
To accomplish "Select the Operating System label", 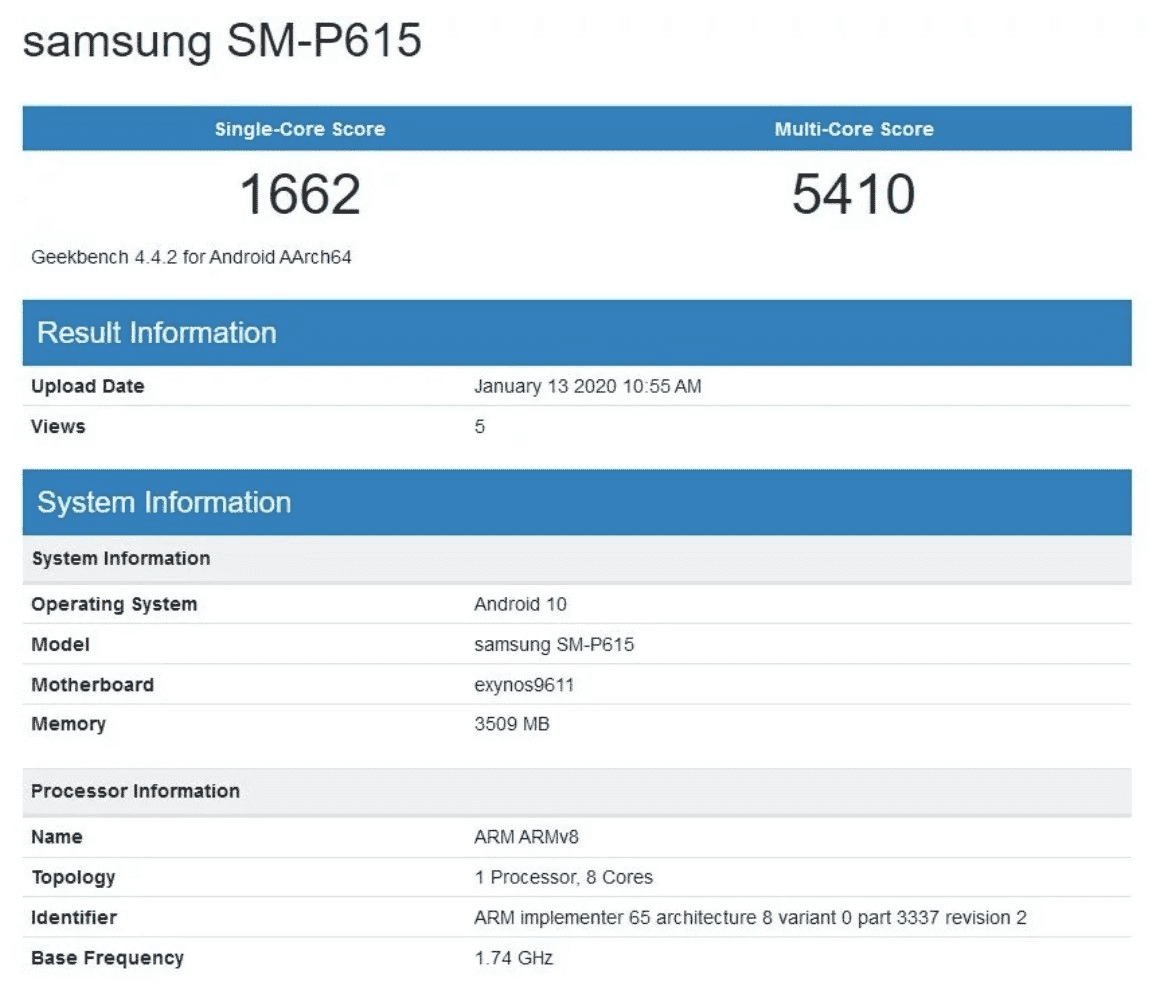I will (x=115, y=604).
